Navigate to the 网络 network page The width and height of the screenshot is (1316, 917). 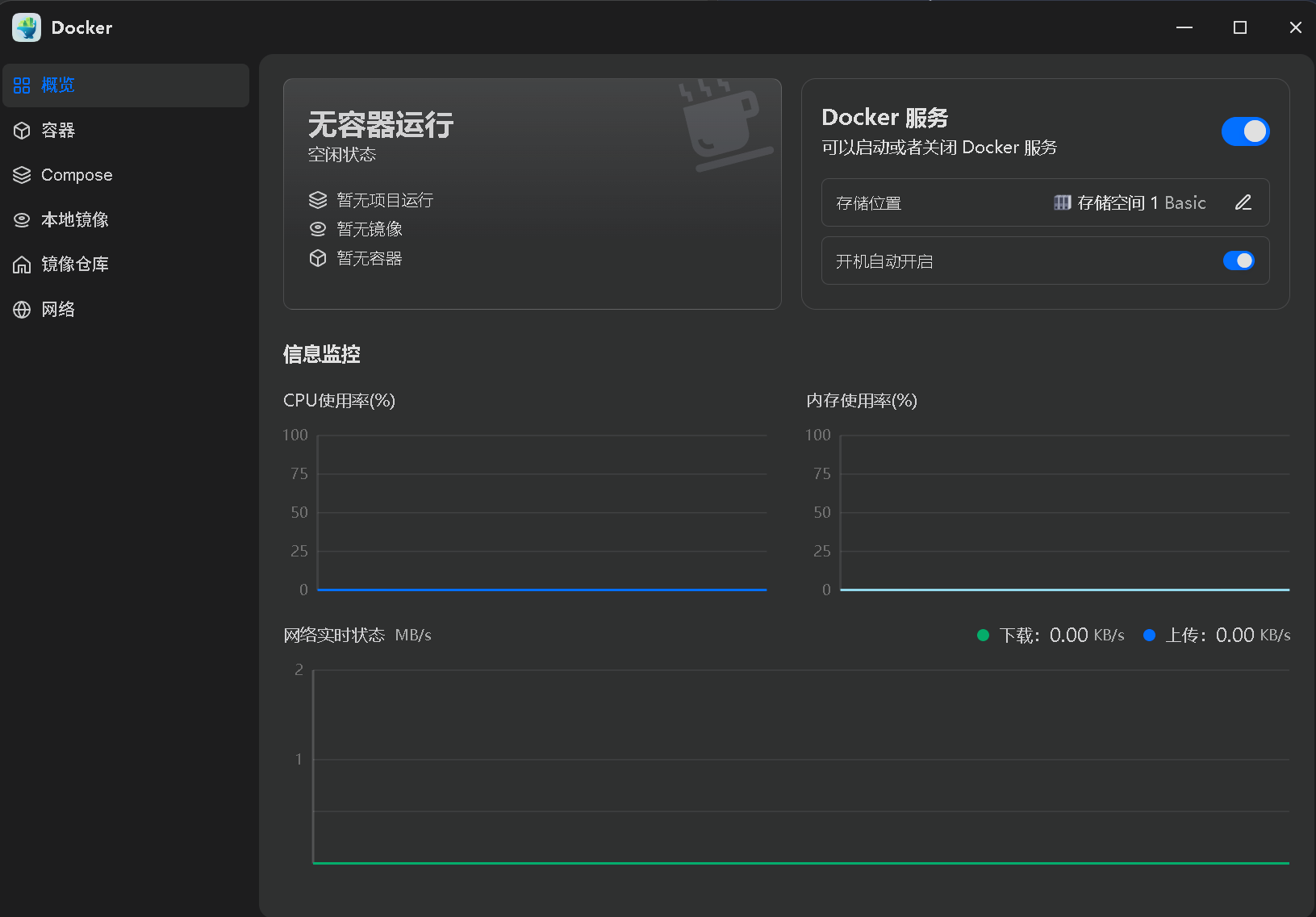click(x=126, y=310)
